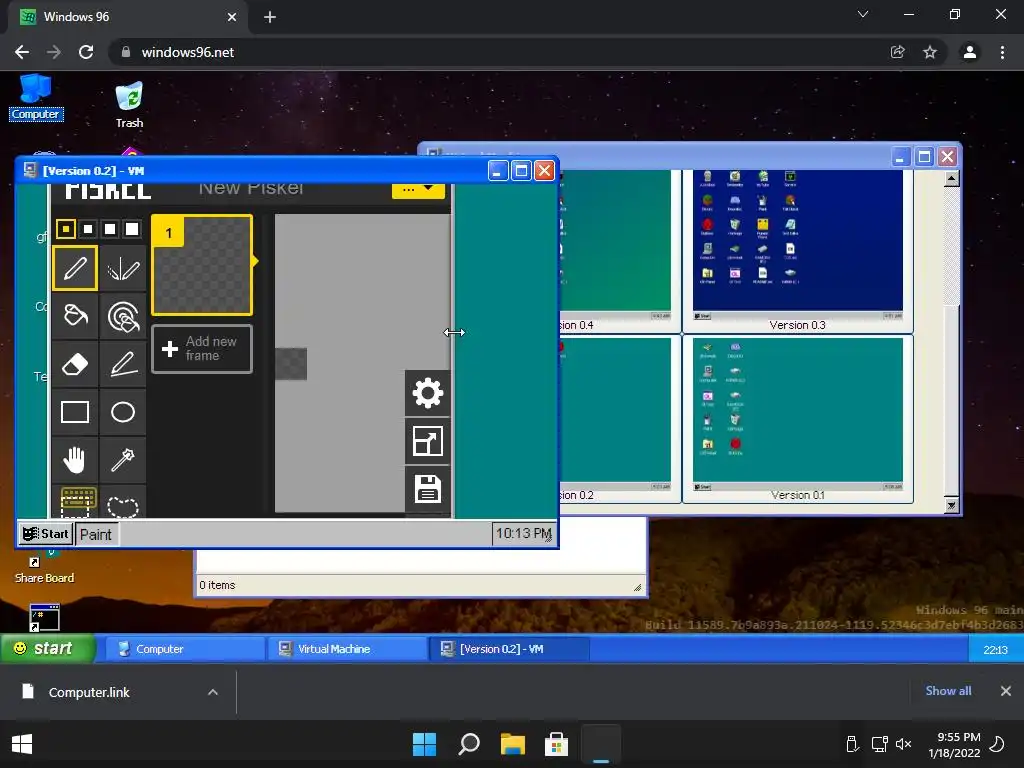
Task: Choose the third pen size
Action: 110,229
